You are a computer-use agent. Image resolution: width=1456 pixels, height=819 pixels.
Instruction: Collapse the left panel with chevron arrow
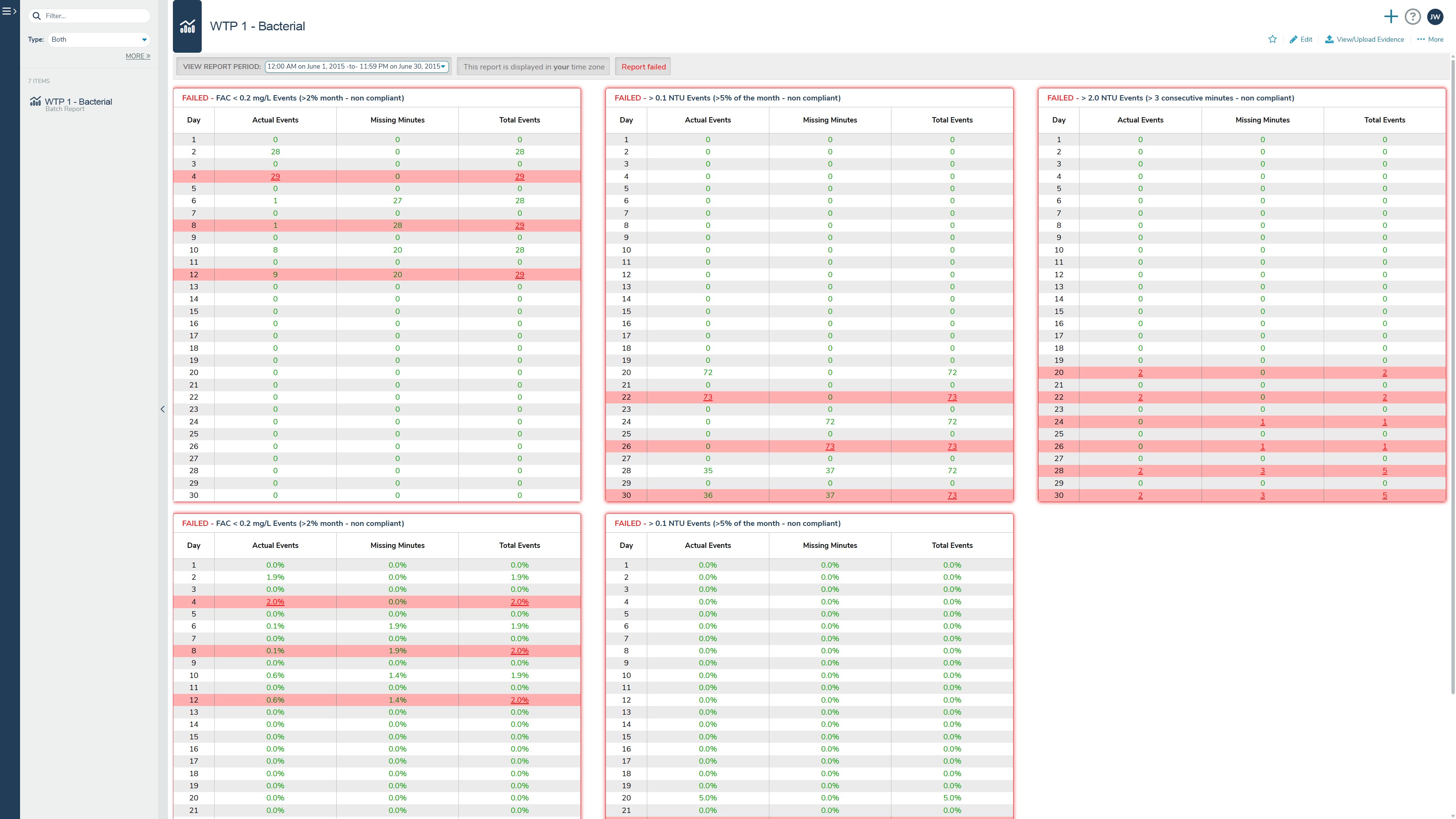click(x=163, y=409)
